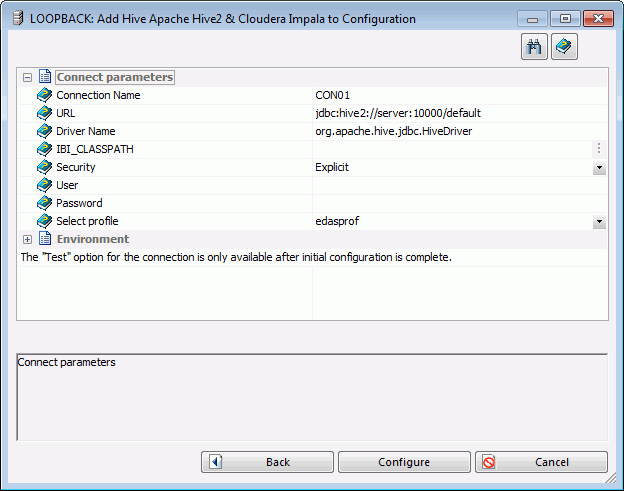Click the Back button
Screen dimensions: 624x491
tap(267, 462)
